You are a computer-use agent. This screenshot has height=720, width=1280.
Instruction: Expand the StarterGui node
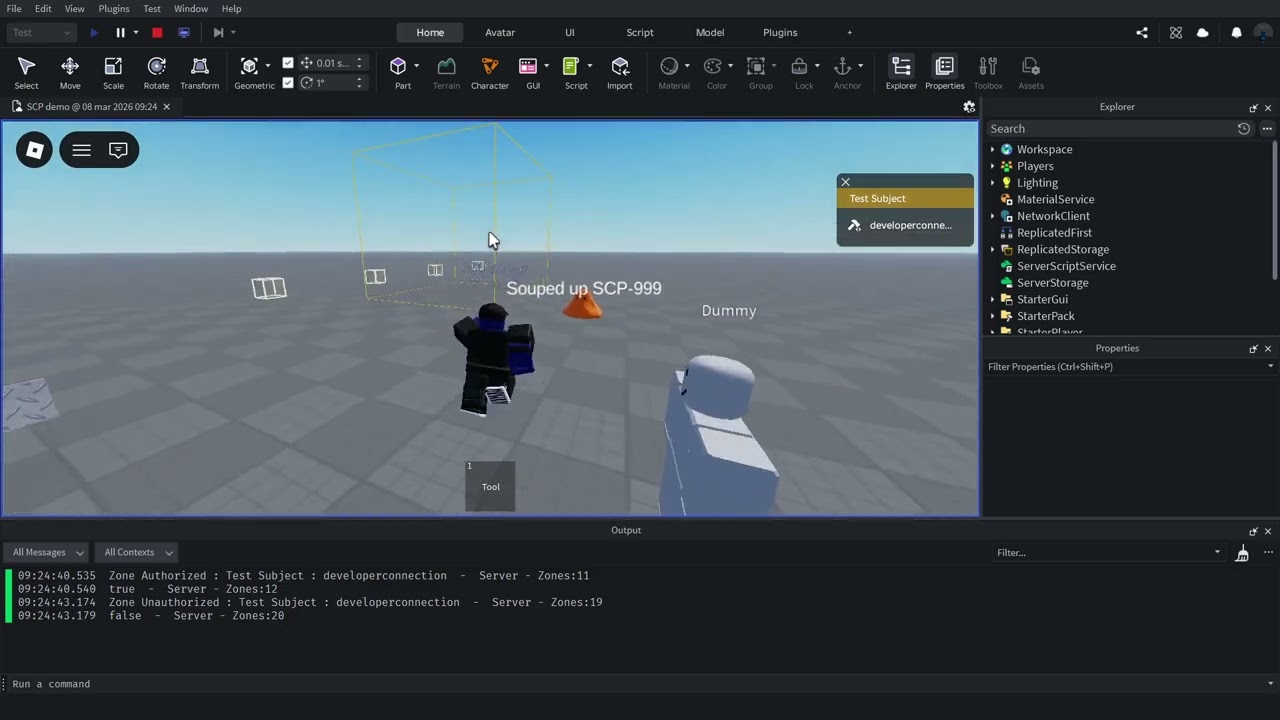[993, 300]
